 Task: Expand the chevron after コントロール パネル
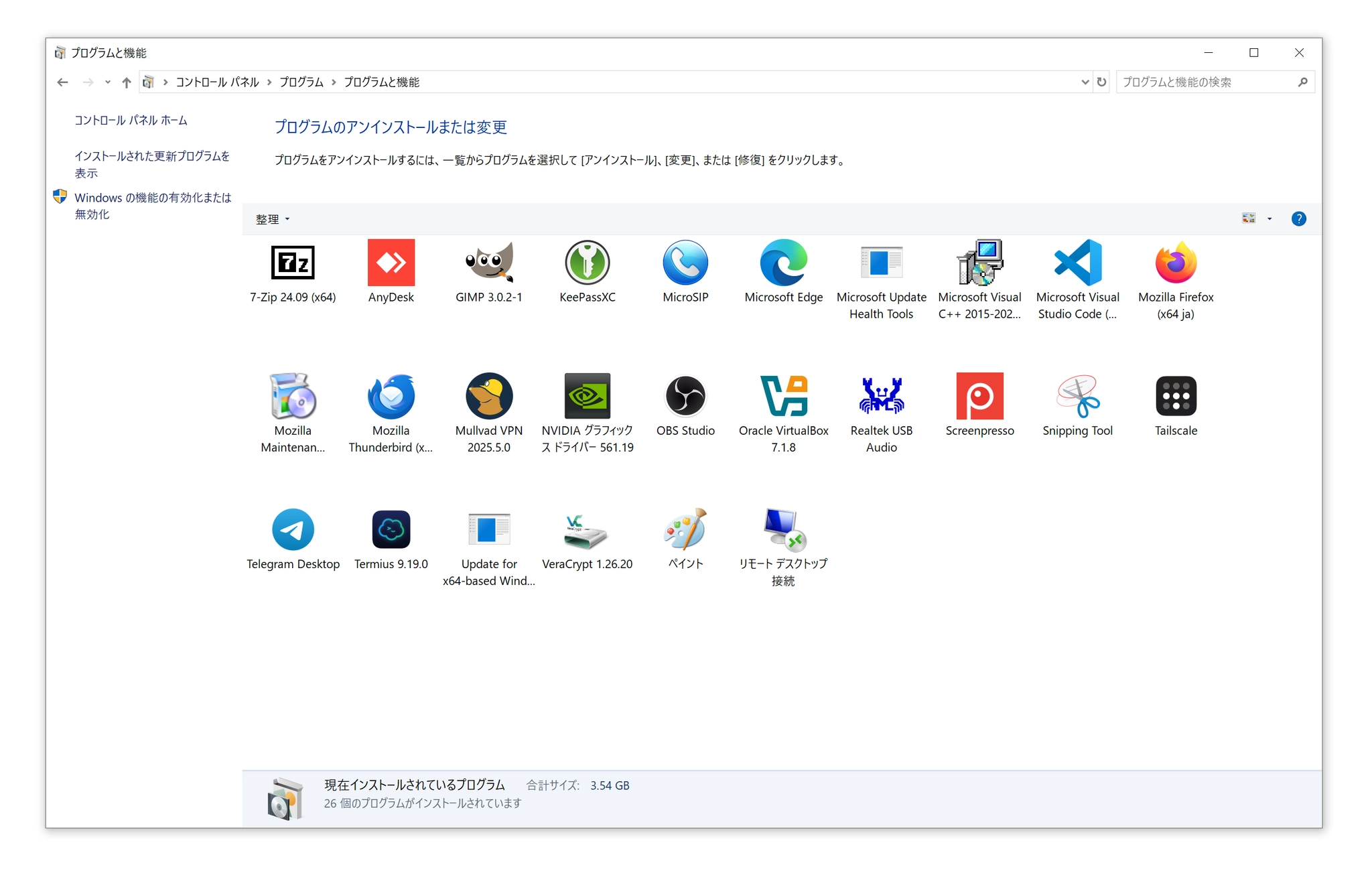(269, 82)
